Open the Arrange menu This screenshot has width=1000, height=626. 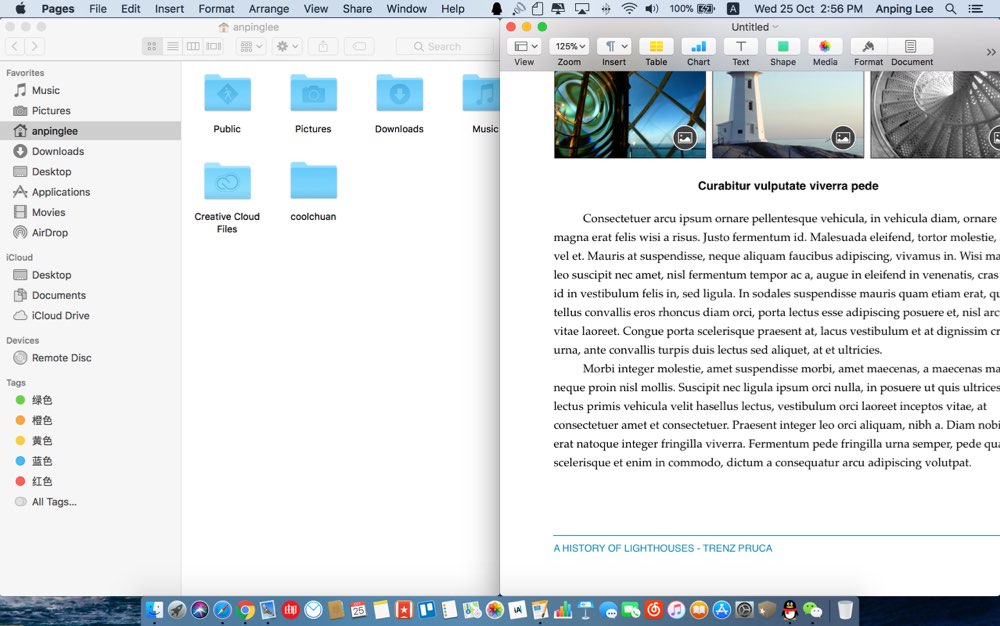pyautogui.click(x=269, y=9)
